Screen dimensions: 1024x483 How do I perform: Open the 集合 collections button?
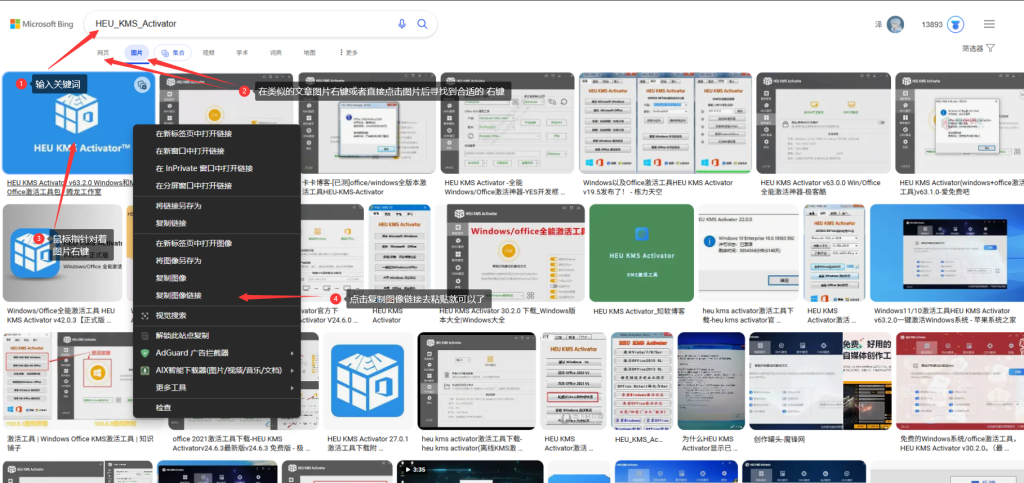pos(174,52)
